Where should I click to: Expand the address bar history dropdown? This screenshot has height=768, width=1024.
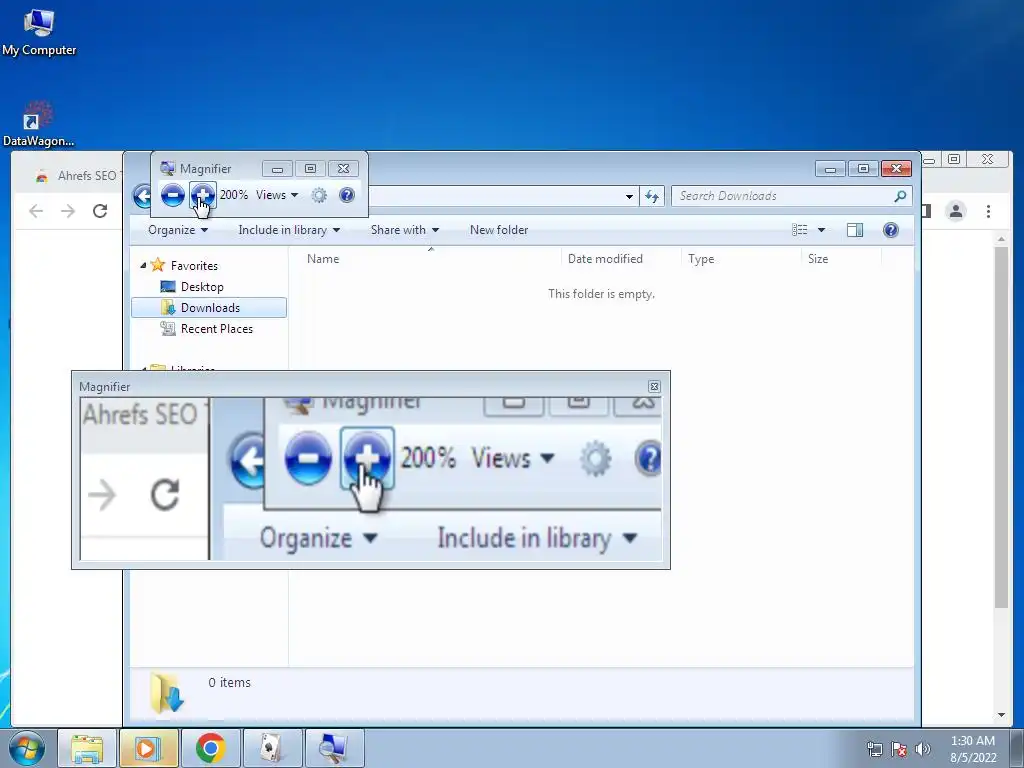629,196
